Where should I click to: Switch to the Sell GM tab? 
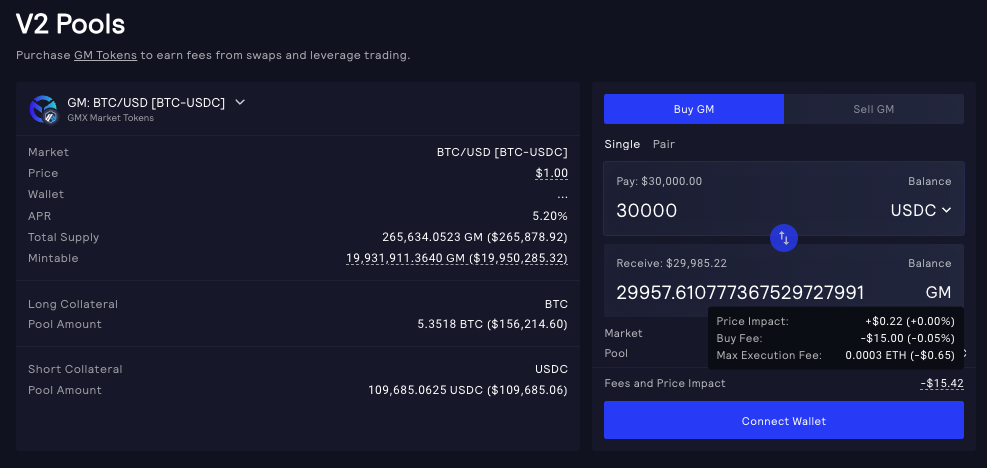pos(874,109)
